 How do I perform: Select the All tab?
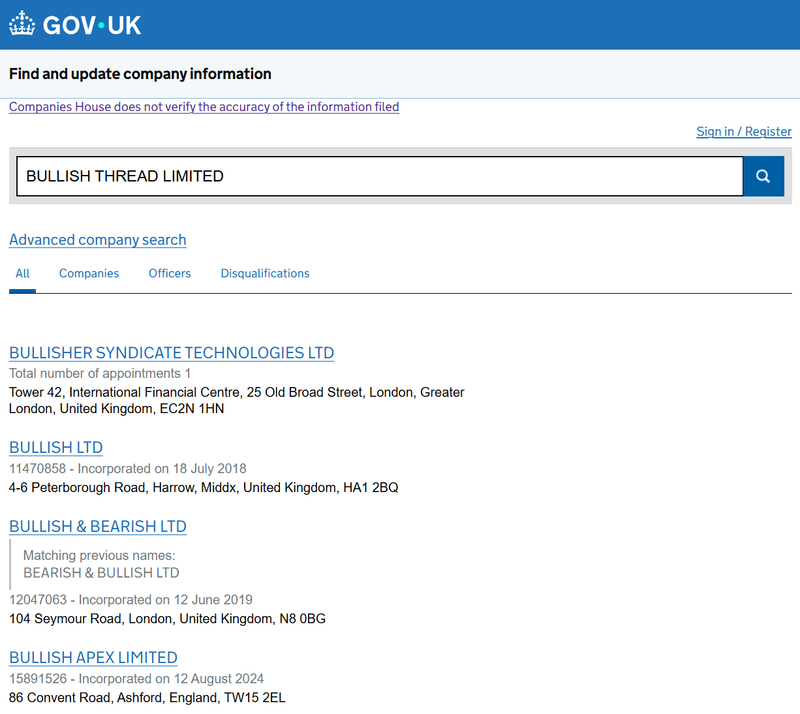(x=22, y=274)
